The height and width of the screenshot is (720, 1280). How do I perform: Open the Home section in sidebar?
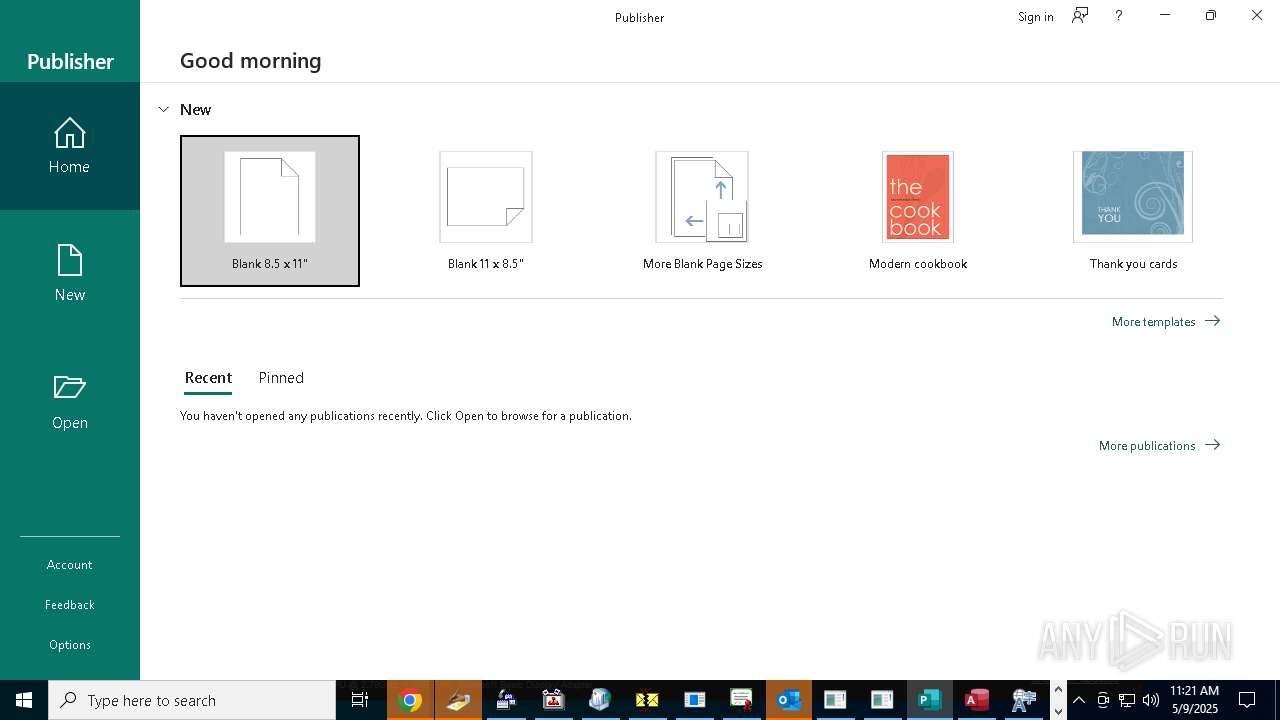click(70, 146)
